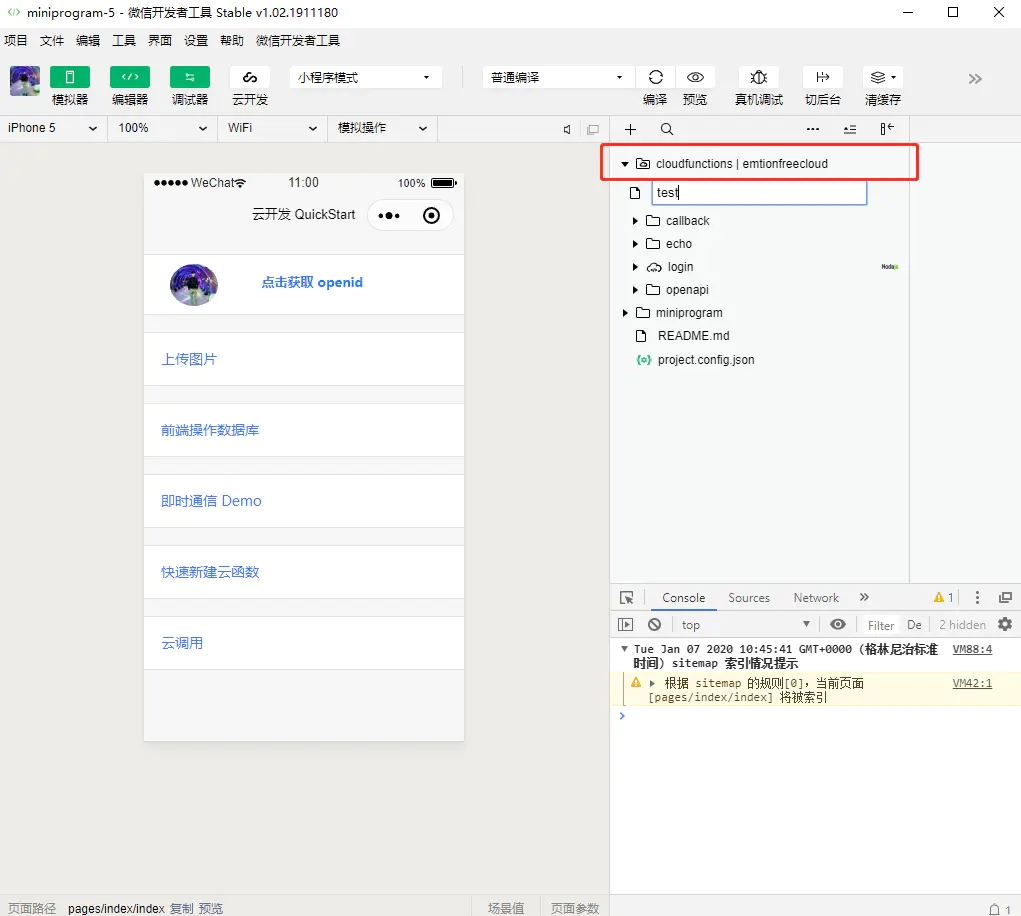This screenshot has width=1021, height=916.
Task: Click the 预览 preview eye icon
Action: pyautogui.click(x=695, y=77)
